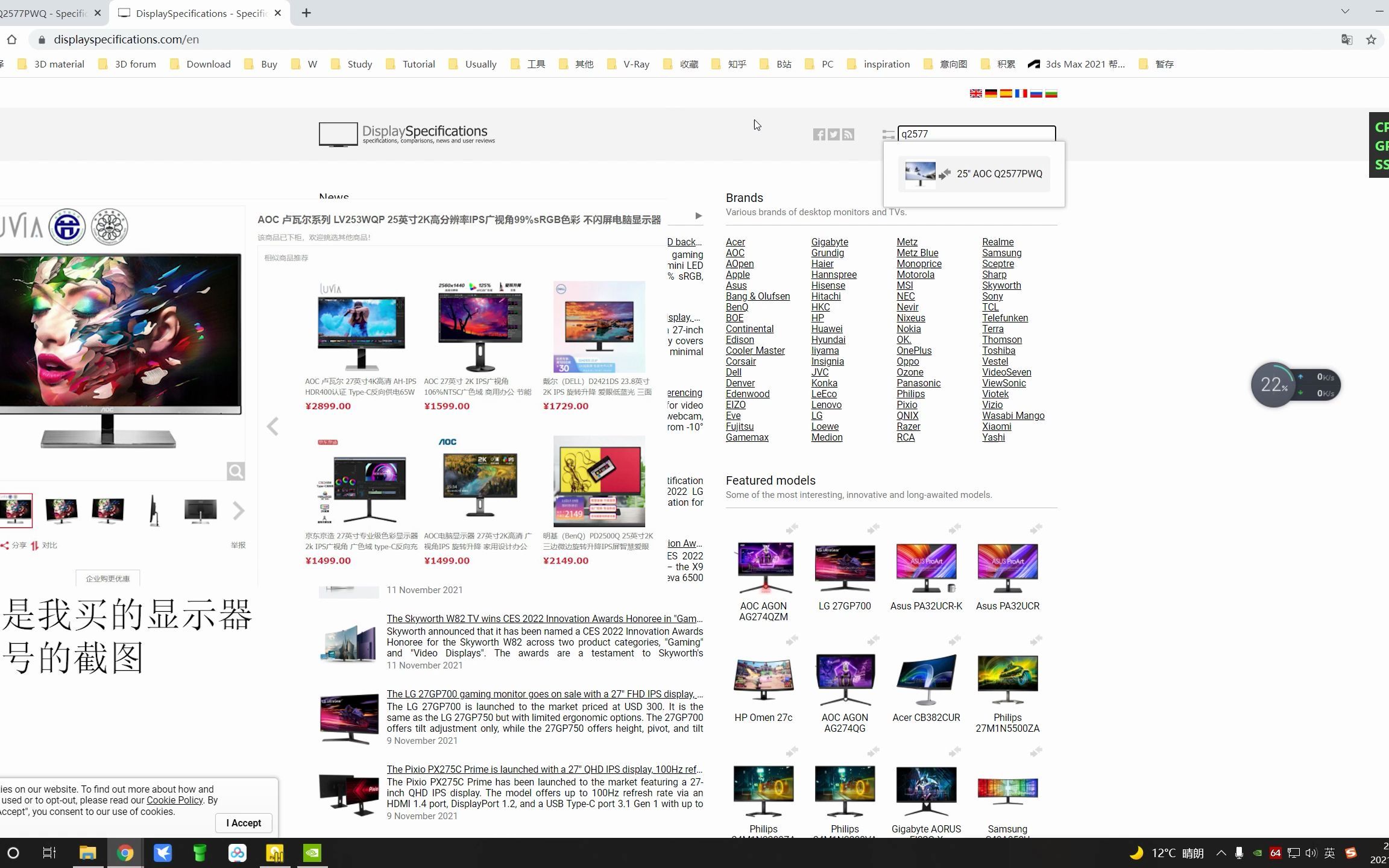The image size is (1389, 868).
Task: Click next arrow in News header
Action: (698, 216)
